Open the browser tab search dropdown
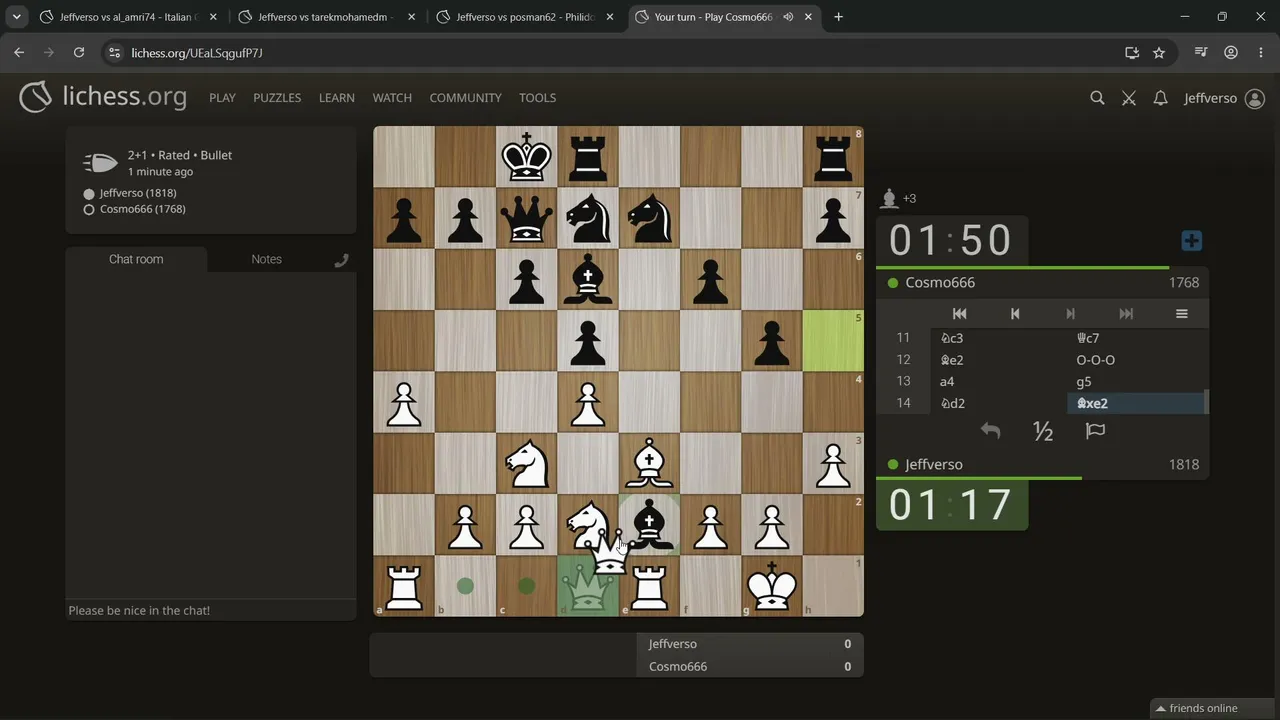1280x720 pixels. point(17,17)
